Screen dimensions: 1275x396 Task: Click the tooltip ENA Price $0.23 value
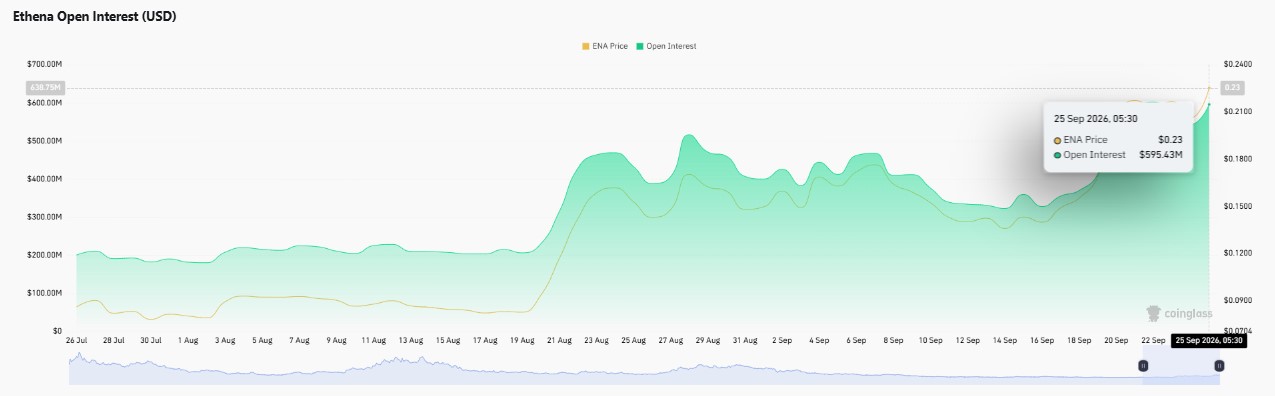coord(1170,140)
